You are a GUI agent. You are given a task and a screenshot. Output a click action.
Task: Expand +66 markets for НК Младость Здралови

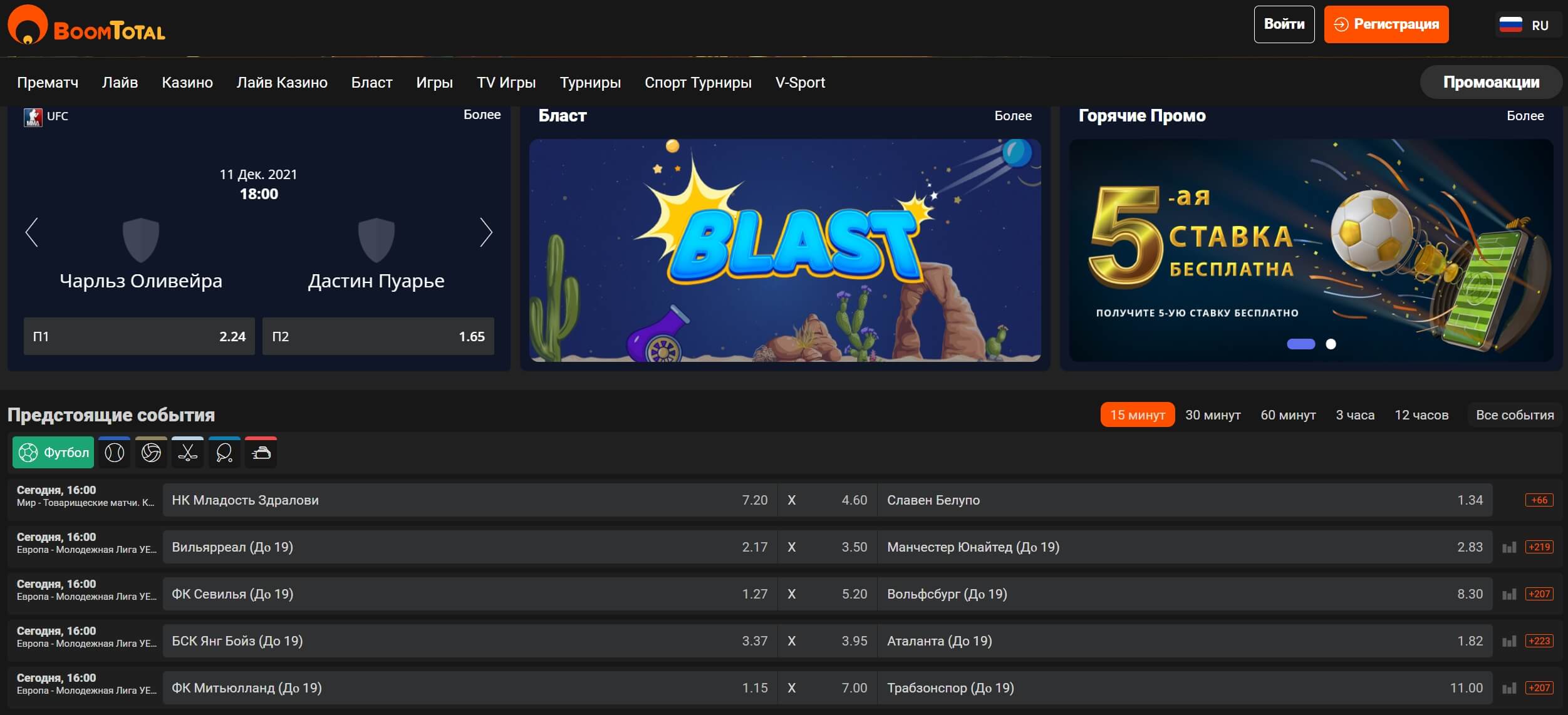pos(1539,500)
